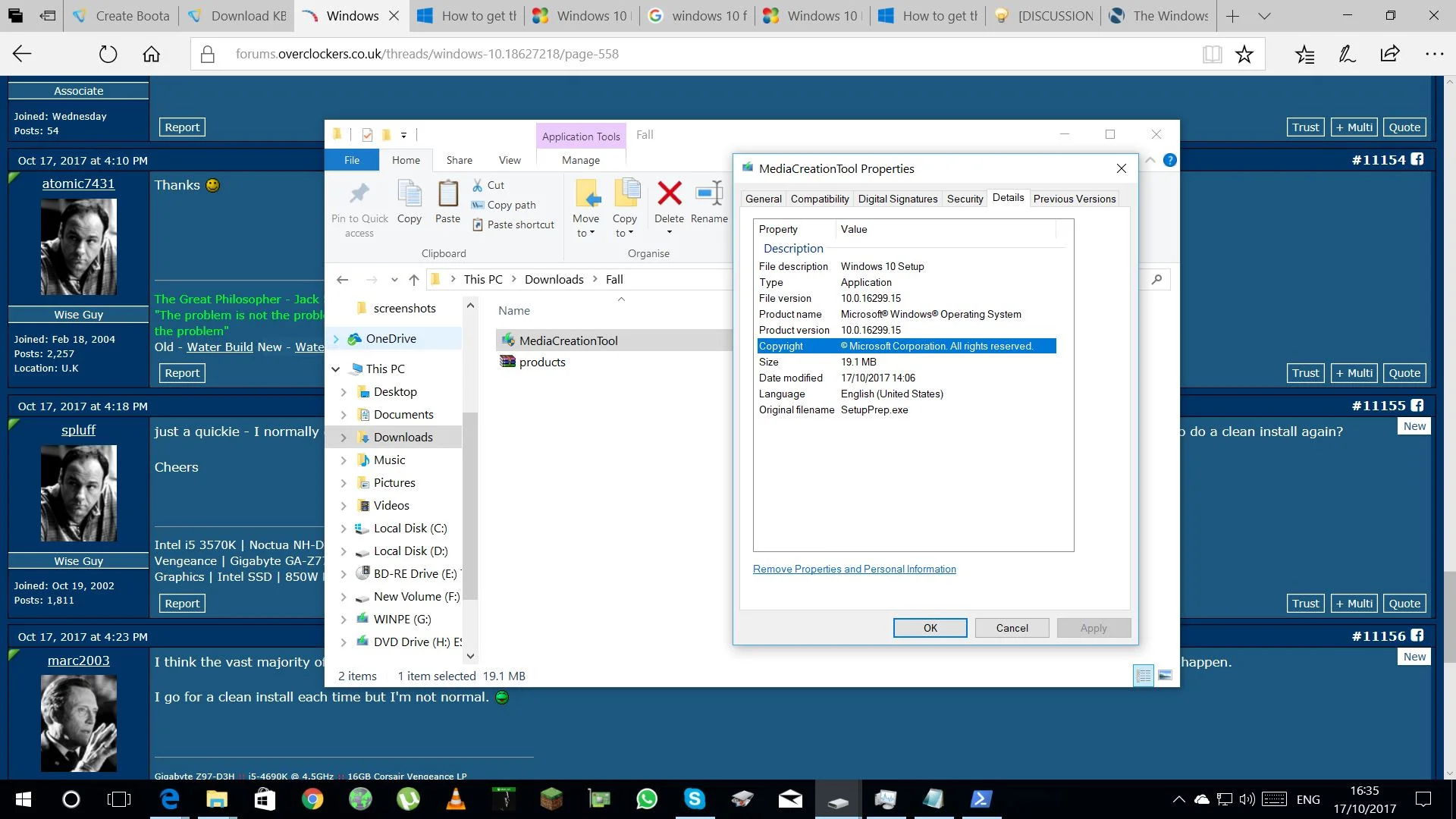Click the Copy icon in Clipboard group
Image resolution: width=1456 pixels, height=819 pixels.
409,193
